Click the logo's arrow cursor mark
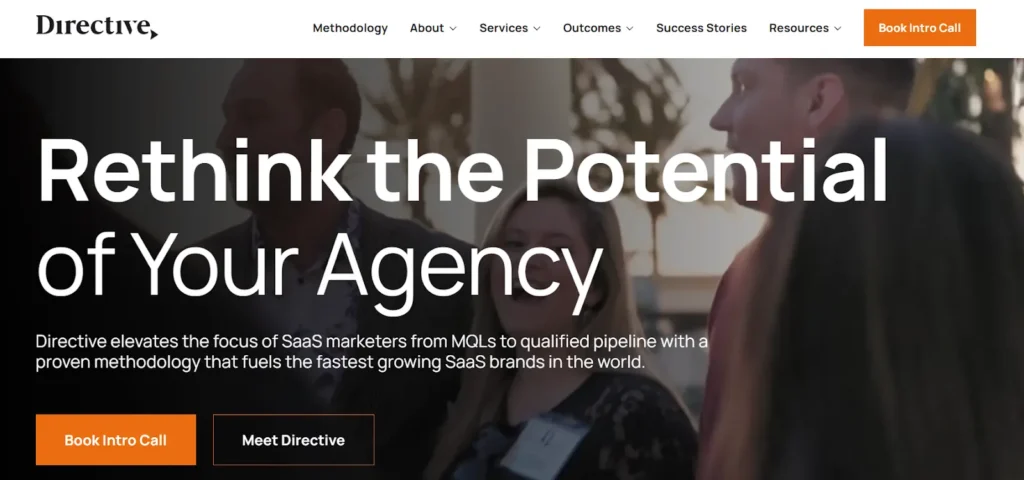1024x480 pixels. 153,33
